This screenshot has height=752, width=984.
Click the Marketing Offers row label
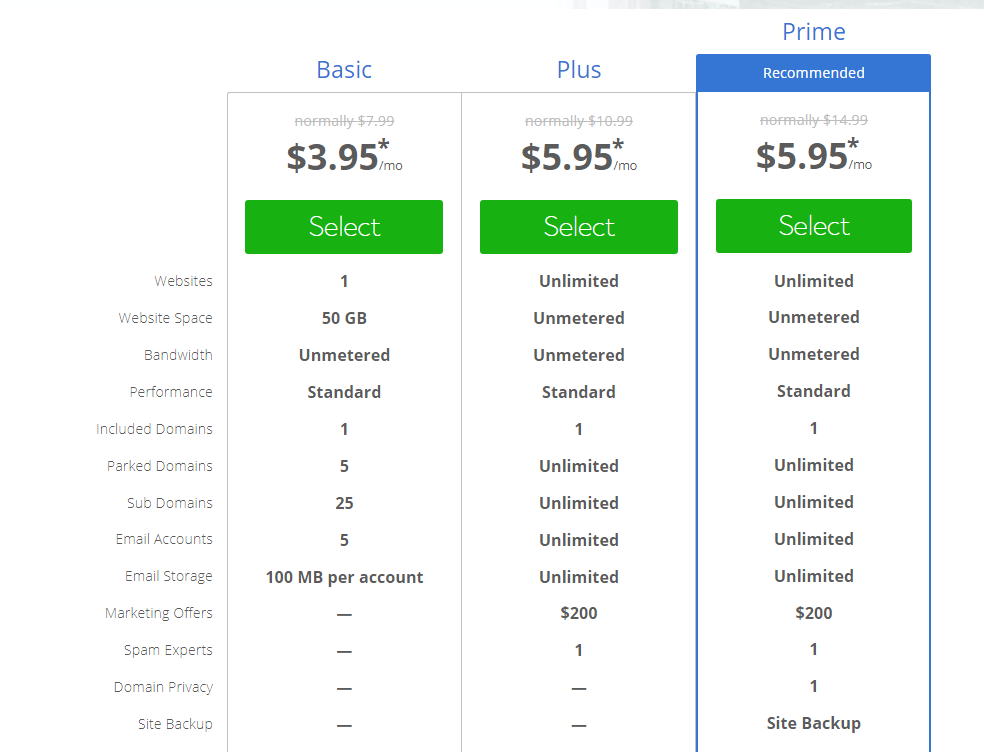click(x=159, y=613)
